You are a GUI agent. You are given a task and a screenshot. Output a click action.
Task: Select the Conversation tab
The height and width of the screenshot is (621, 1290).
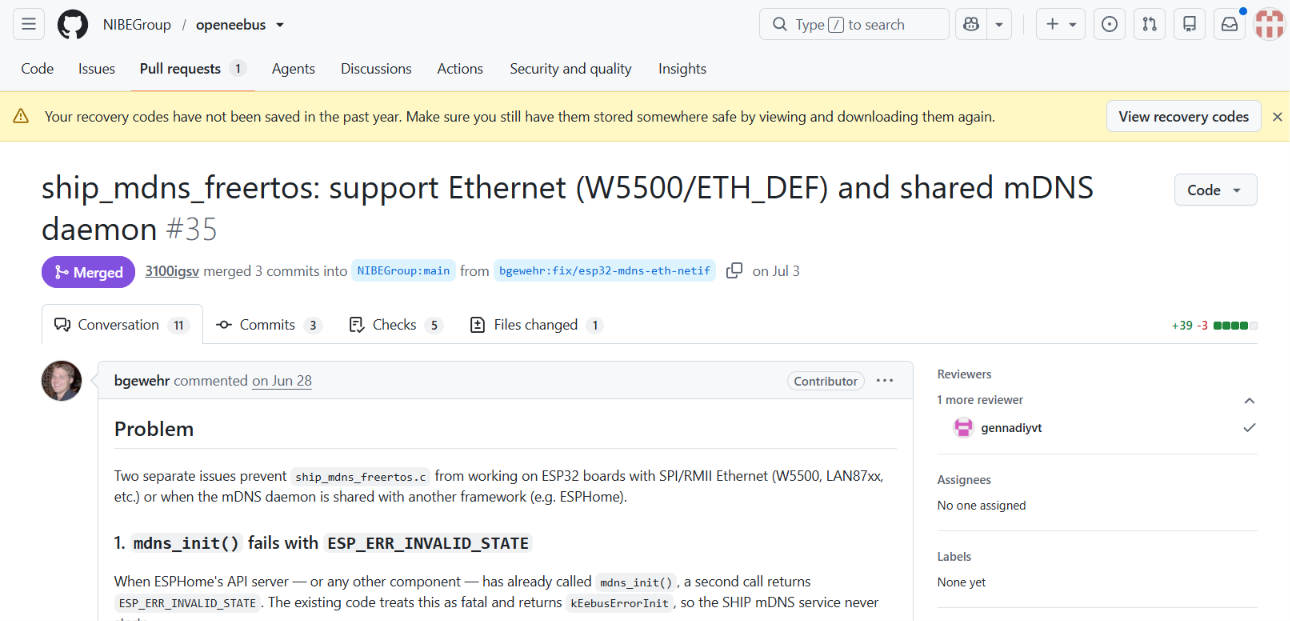(122, 325)
